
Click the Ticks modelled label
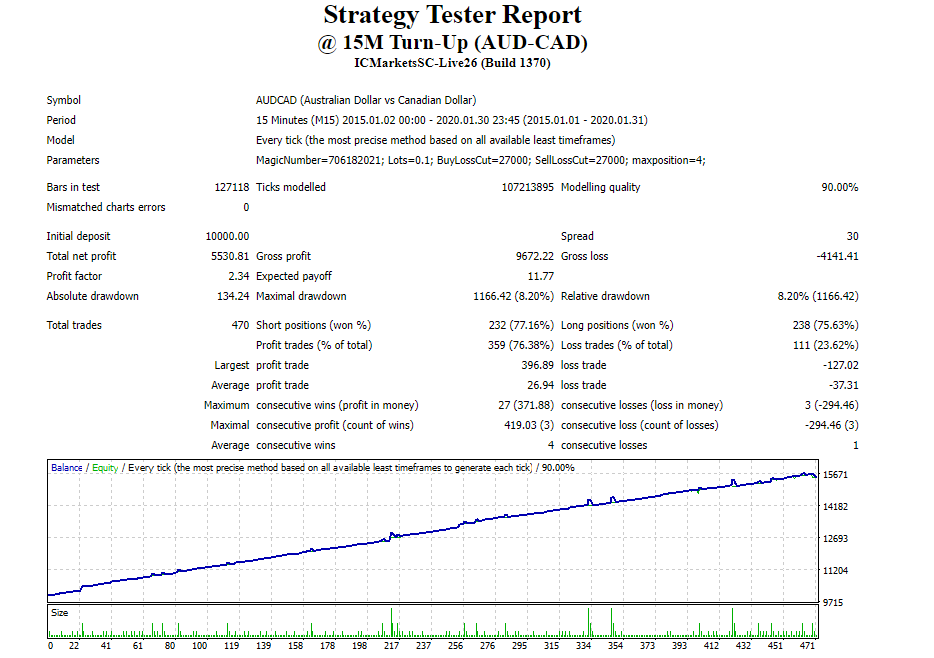(291, 187)
